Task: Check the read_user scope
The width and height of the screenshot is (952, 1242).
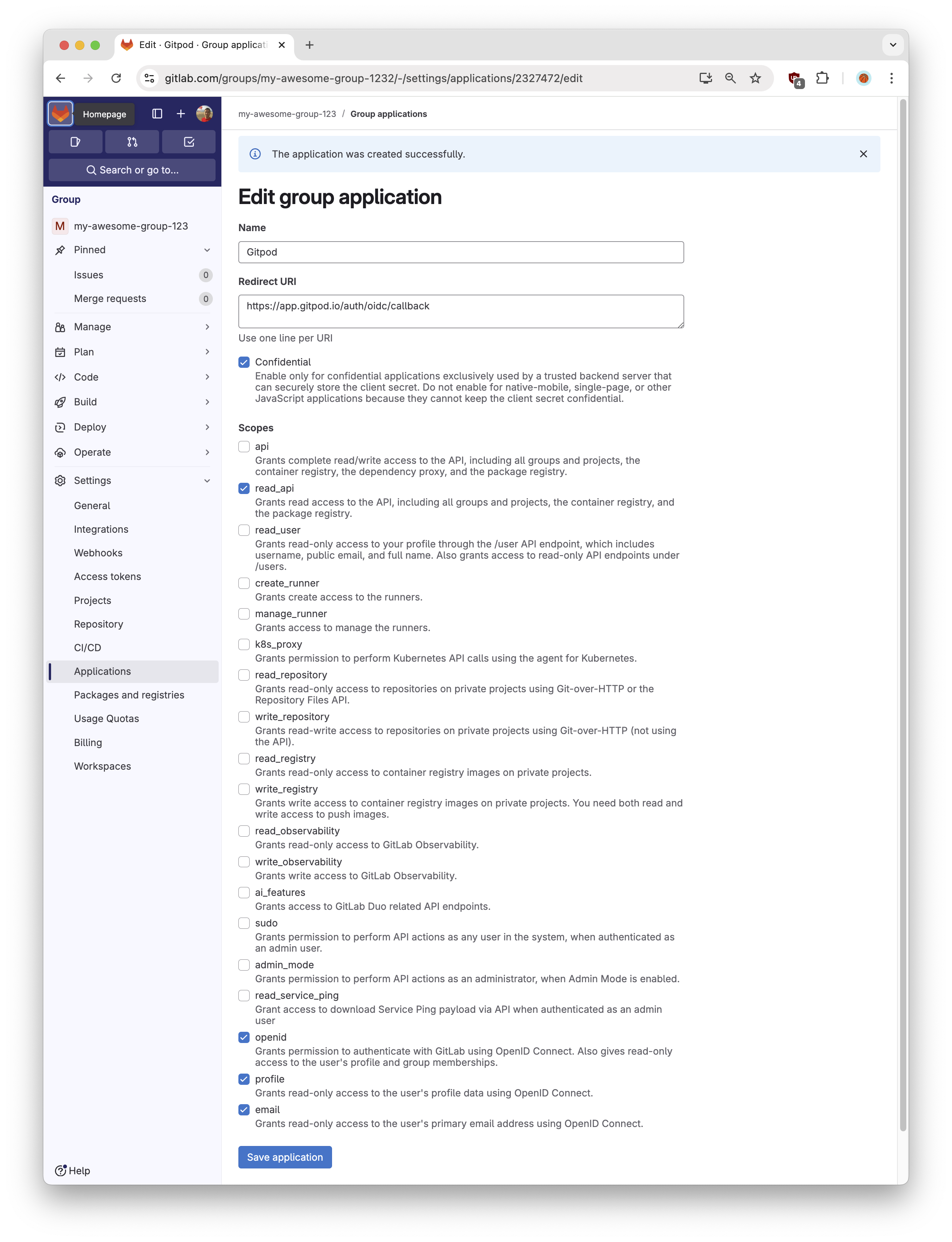Action: (x=244, y=530)
